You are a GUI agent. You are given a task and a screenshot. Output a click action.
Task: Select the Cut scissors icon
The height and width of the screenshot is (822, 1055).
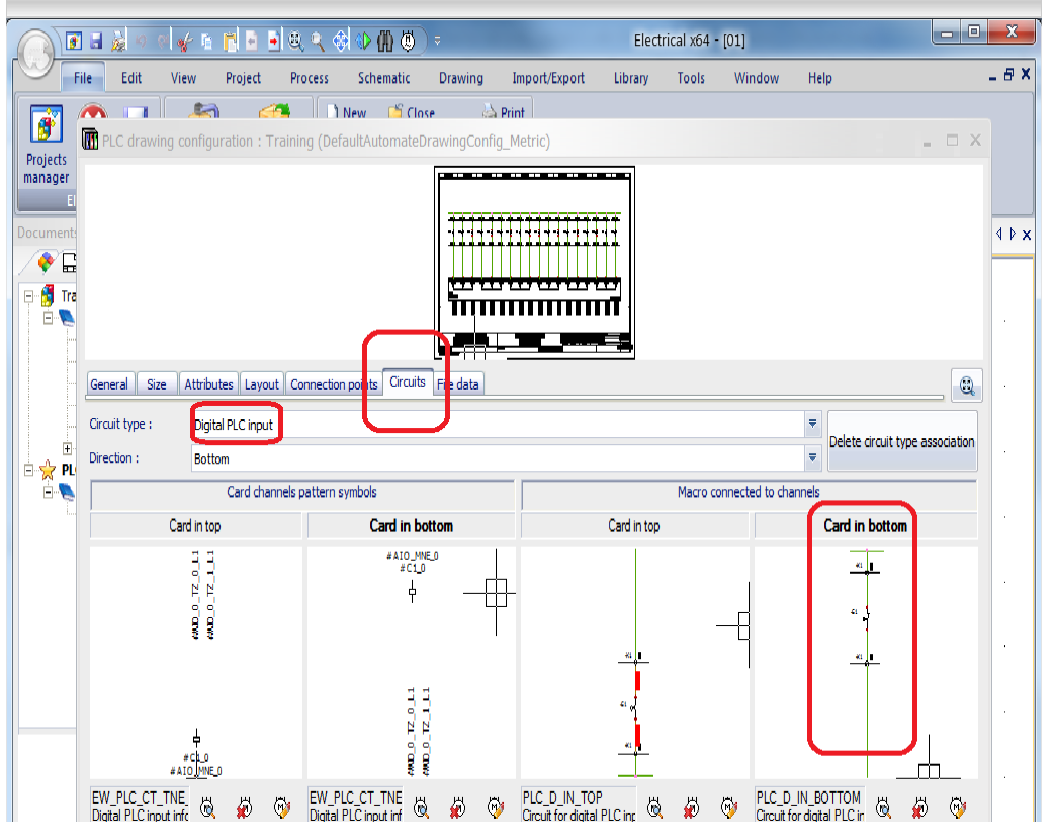(x=186, y=41)
